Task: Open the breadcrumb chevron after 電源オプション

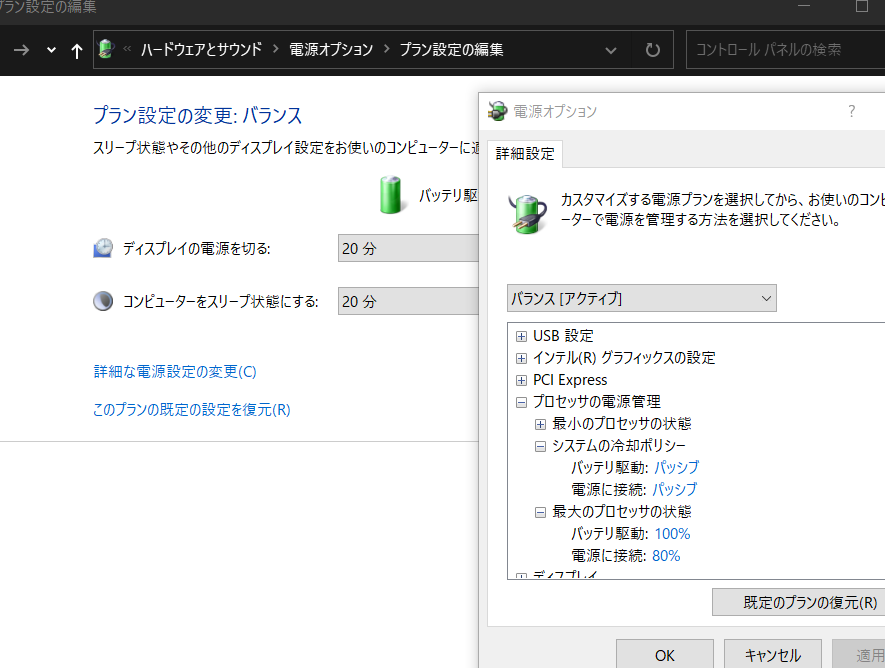Action: [x=387, y=49]
